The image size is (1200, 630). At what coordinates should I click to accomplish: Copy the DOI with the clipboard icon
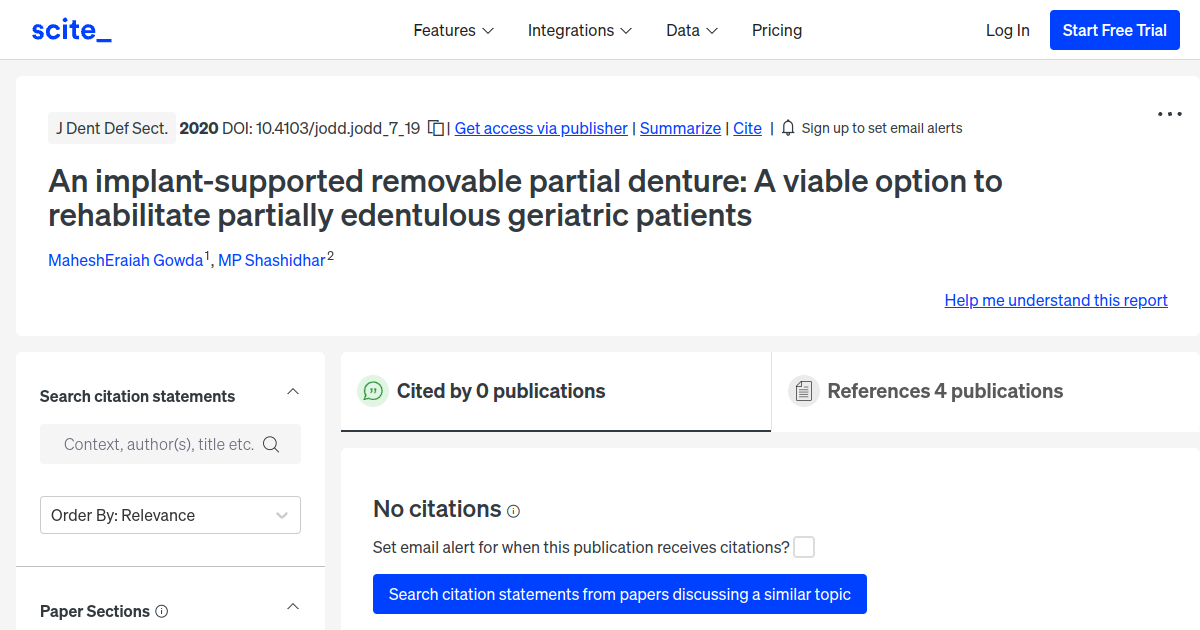pyautogui.click(x=436, y=128)
